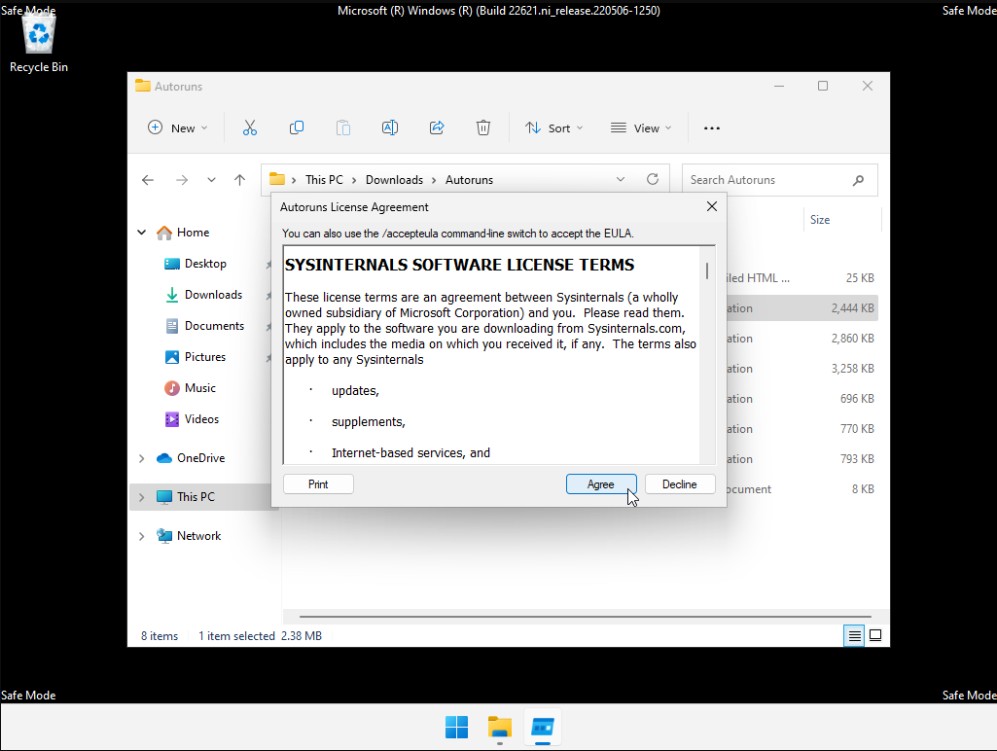Viewport: 997px width, 751px height.
Task: Select Downloads in the navigation pane
Action: (213, 295)
